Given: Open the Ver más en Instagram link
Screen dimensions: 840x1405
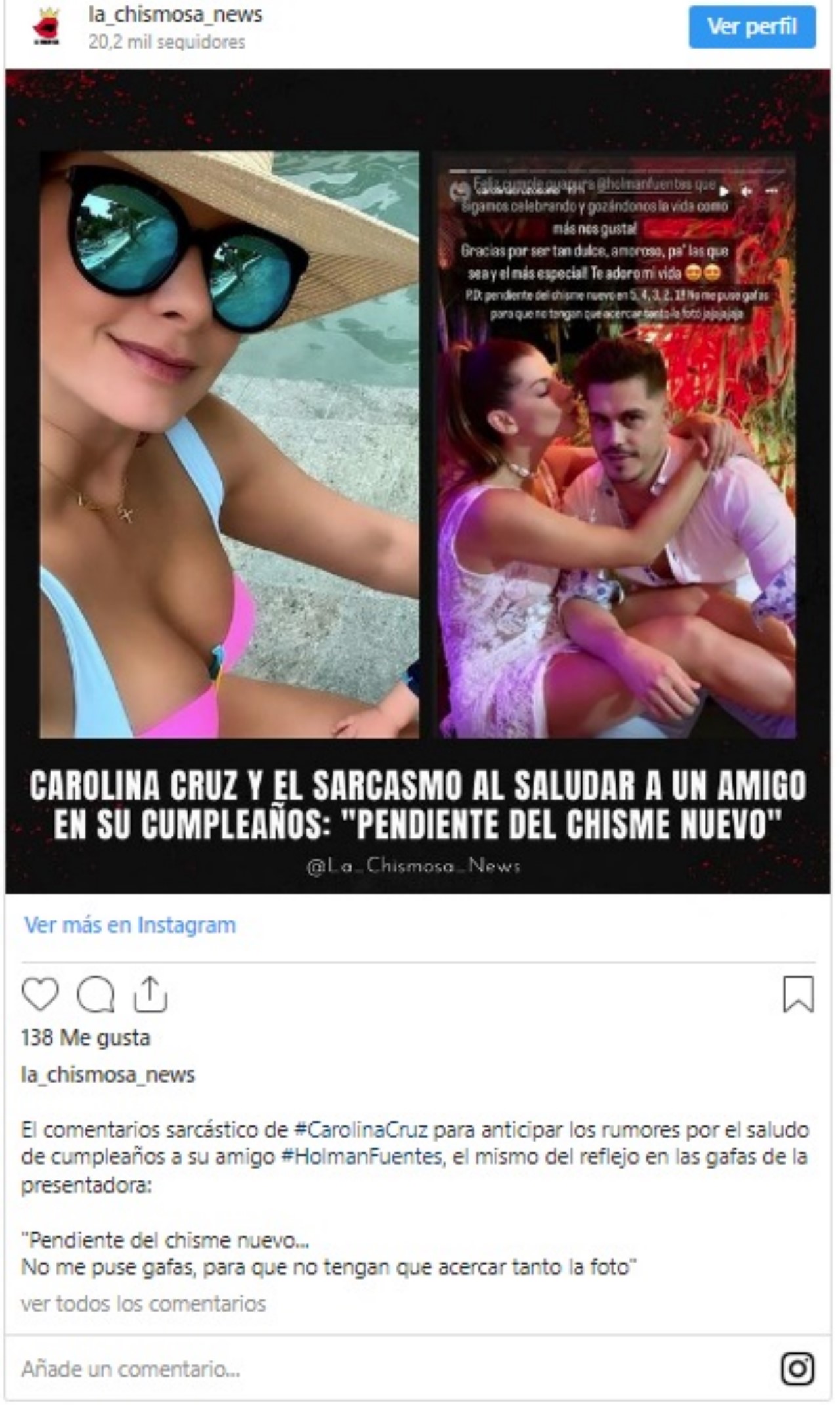Looking at the screenshot, I should point(130,924).
